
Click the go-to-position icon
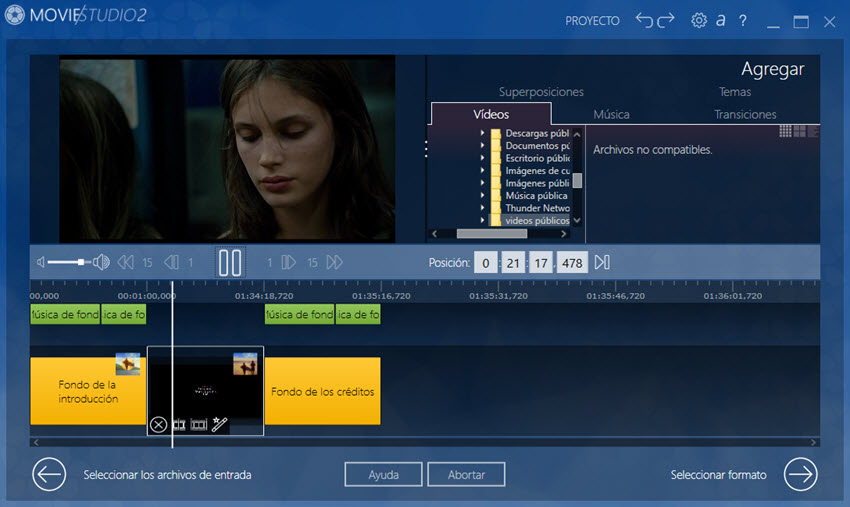pyautogui.click(x=602, y=262)
